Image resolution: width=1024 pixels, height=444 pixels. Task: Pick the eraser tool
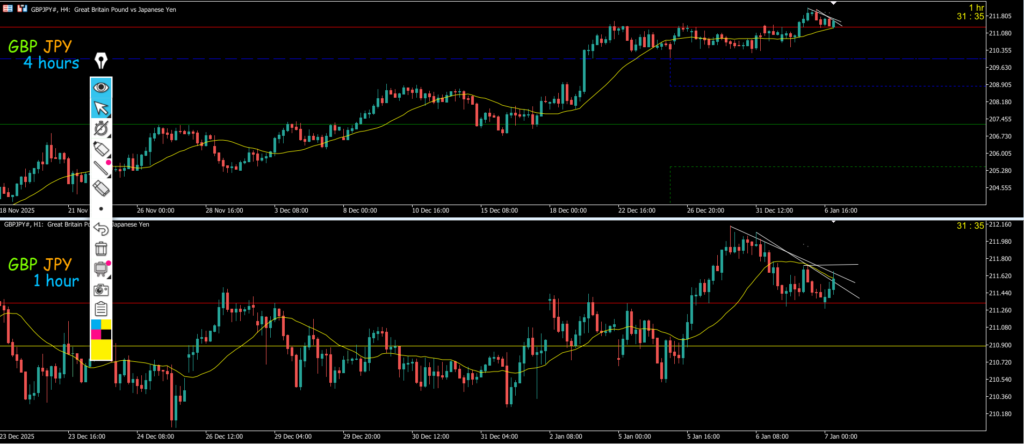click(101, 188)
